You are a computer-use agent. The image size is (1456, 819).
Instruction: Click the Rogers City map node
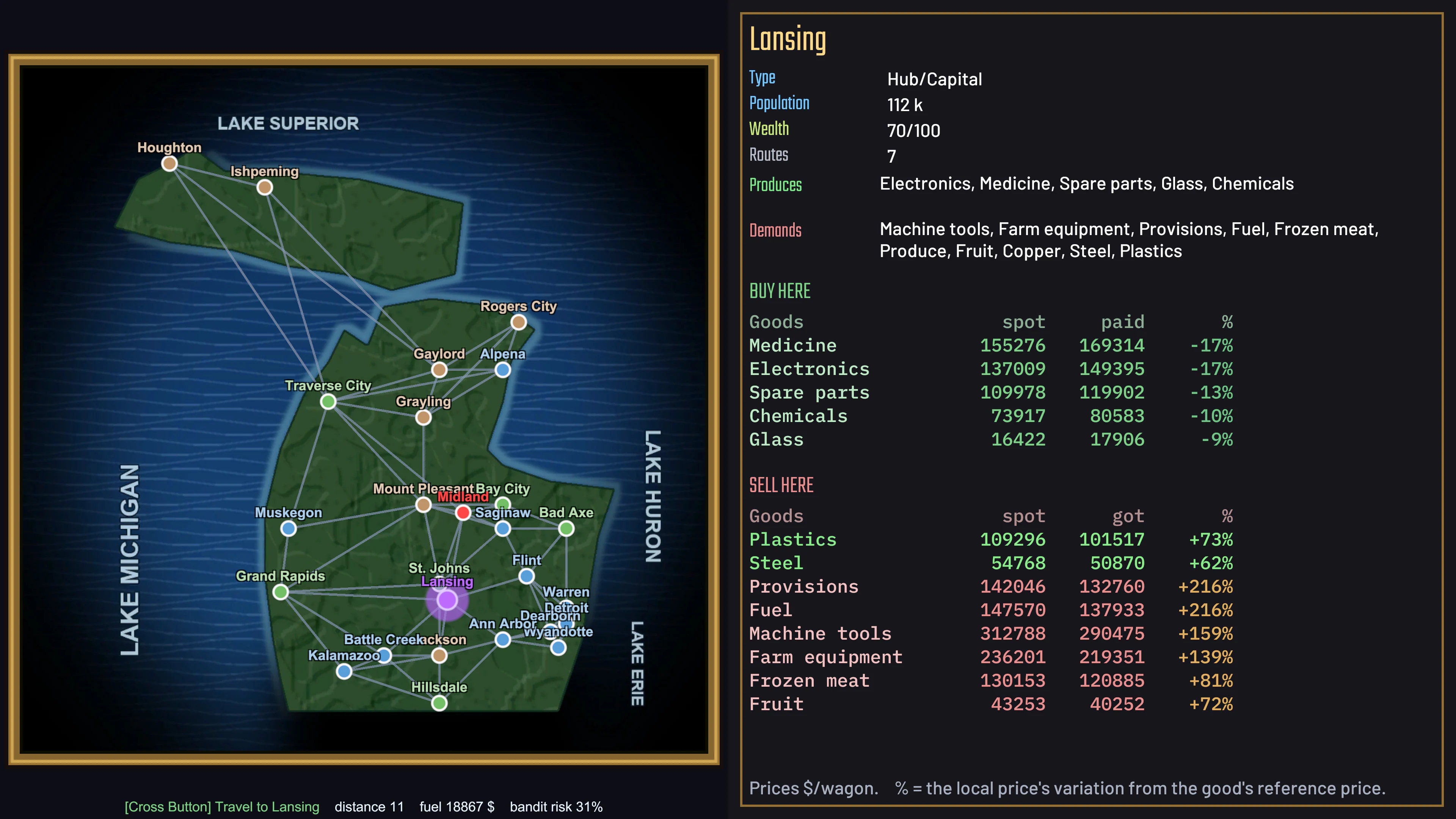click(518, 322)
